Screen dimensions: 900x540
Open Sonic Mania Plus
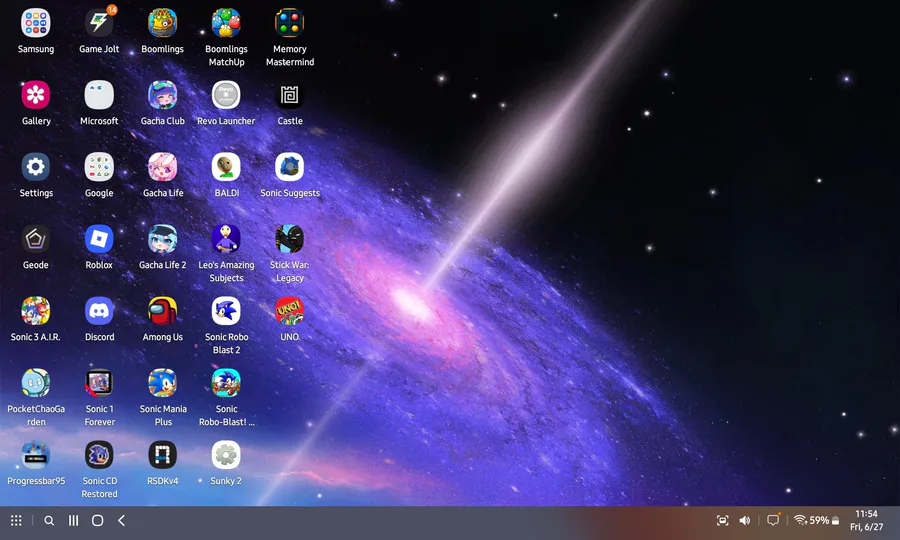click(162, 383)
